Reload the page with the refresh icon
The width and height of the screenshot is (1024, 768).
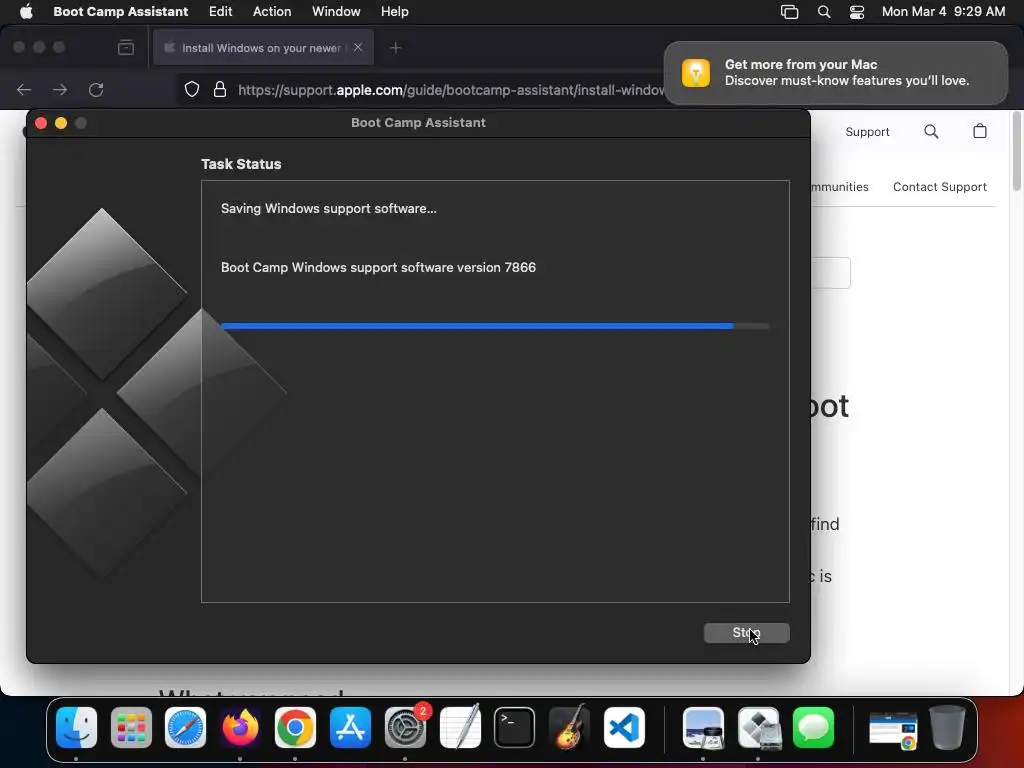point(96,89)
